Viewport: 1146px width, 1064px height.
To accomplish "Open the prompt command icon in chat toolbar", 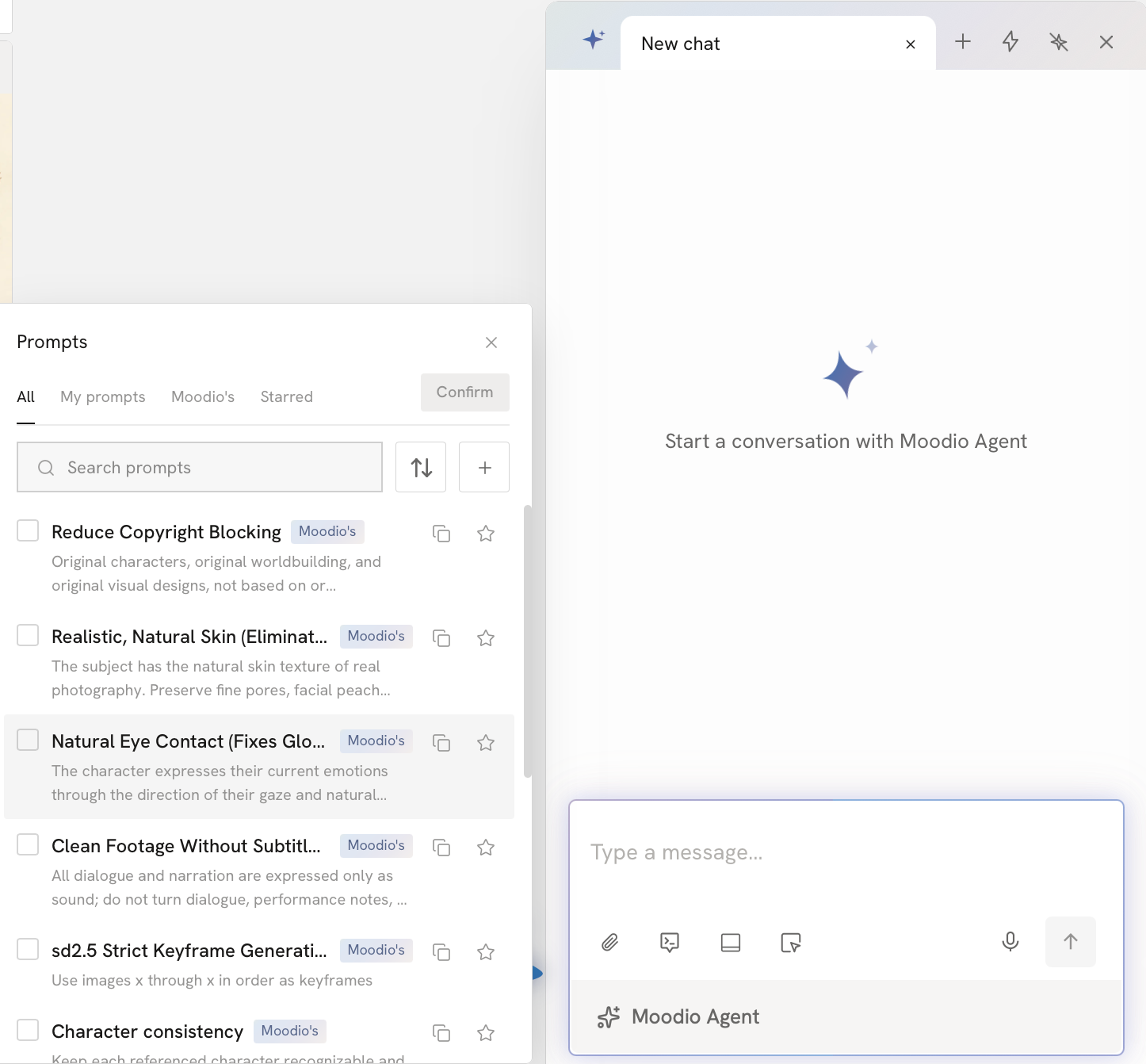I will 670,942.
